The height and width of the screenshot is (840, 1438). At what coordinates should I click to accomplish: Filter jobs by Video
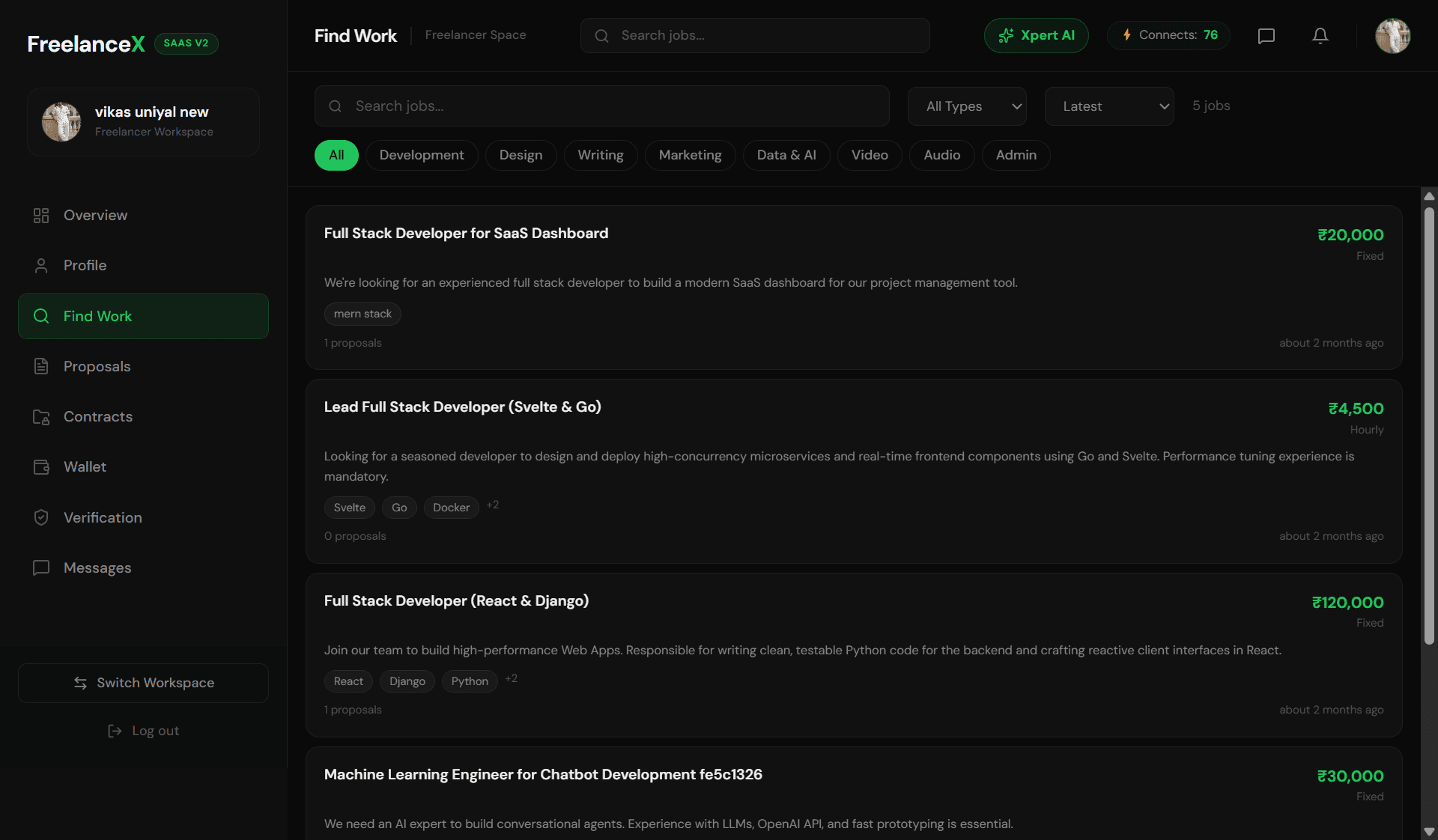click(x=870, y=155)
